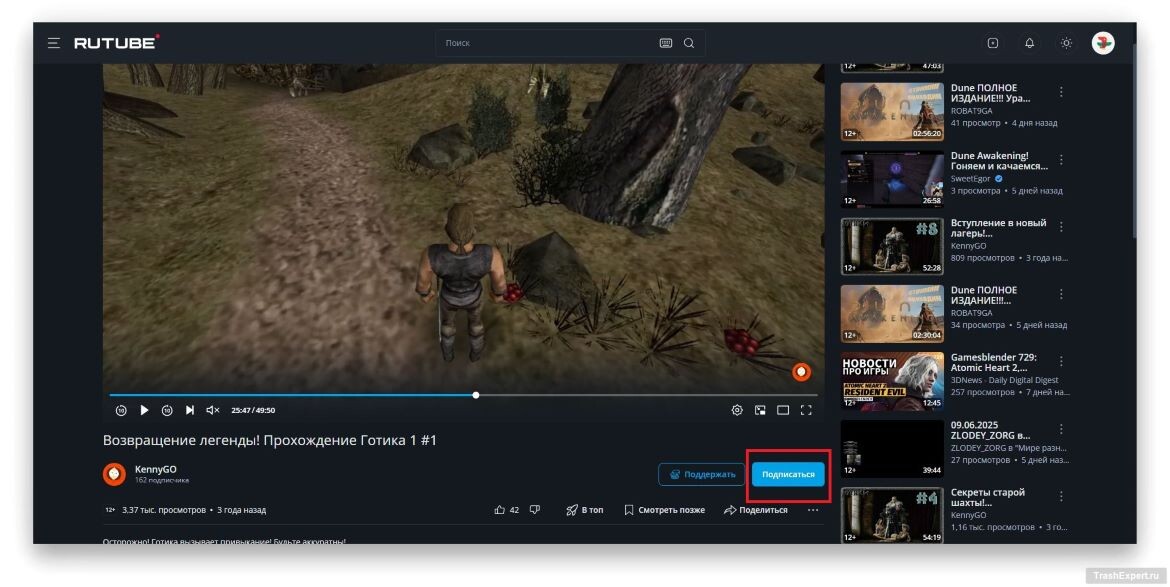Open options menu for ZLODEY_ZORG video
The height and width of the screenshot is (587, 1170).
(1061, 429)
